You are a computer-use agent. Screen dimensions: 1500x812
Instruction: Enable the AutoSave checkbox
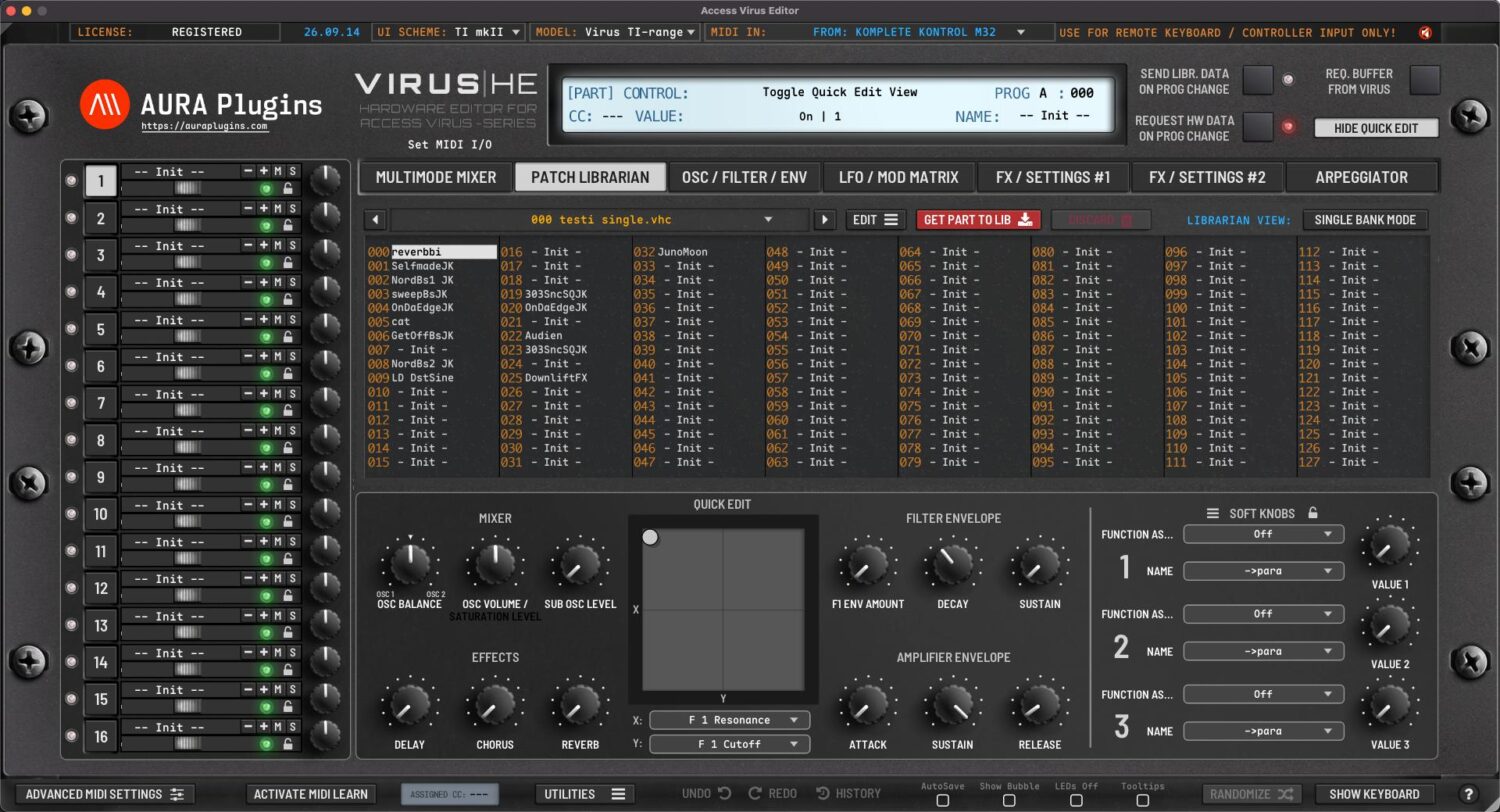tap(942, 800)
